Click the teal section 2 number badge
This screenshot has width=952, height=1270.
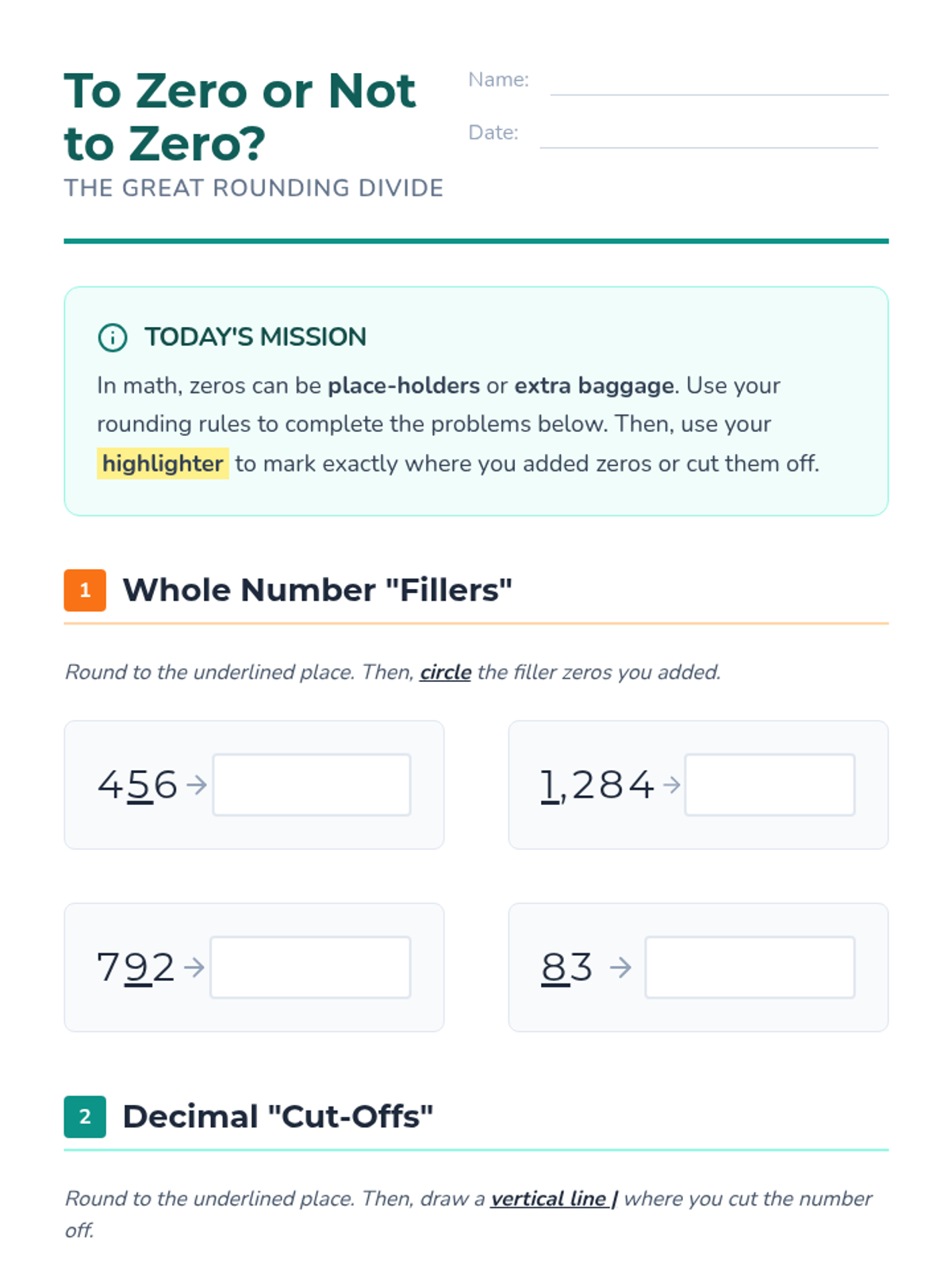coord(85,1117)
